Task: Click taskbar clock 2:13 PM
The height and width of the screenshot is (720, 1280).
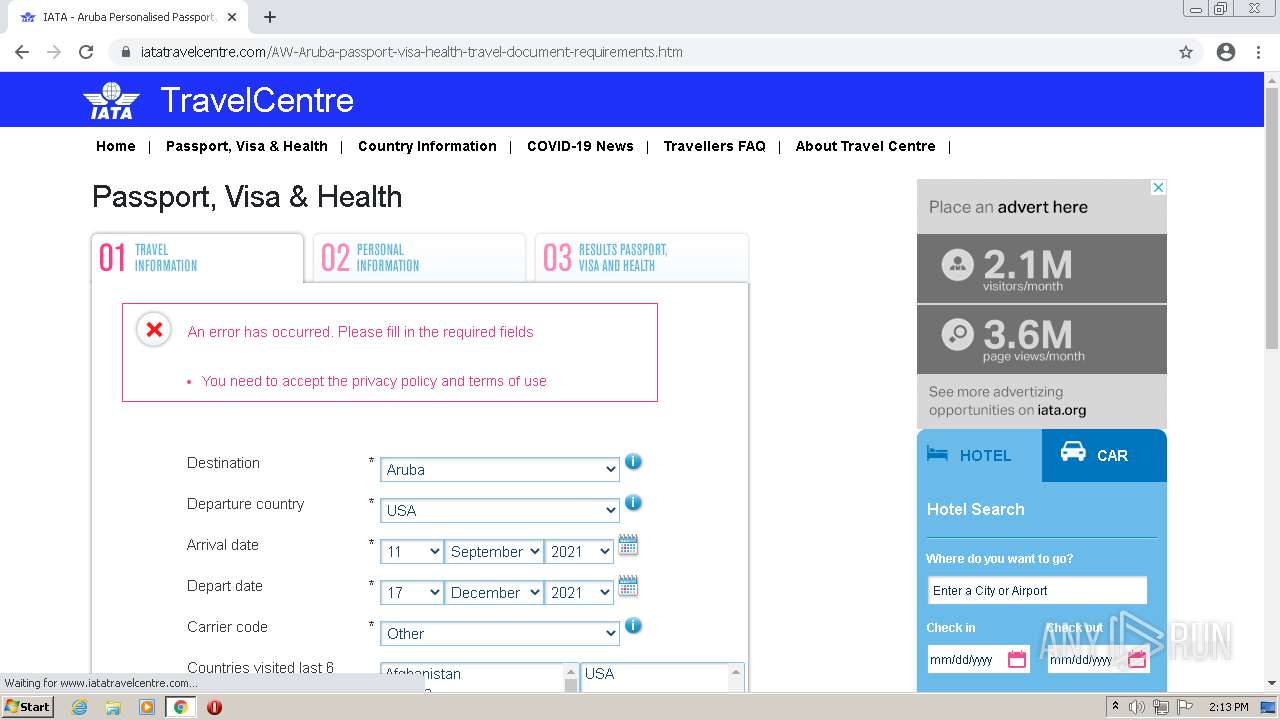Action: 1228,707
